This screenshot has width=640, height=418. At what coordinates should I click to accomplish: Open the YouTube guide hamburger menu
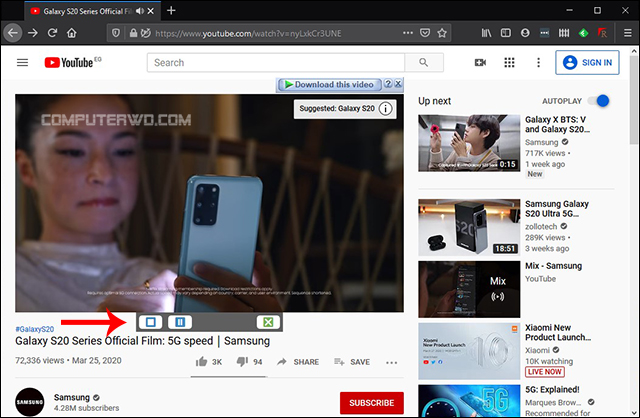(x=22, y=62)
